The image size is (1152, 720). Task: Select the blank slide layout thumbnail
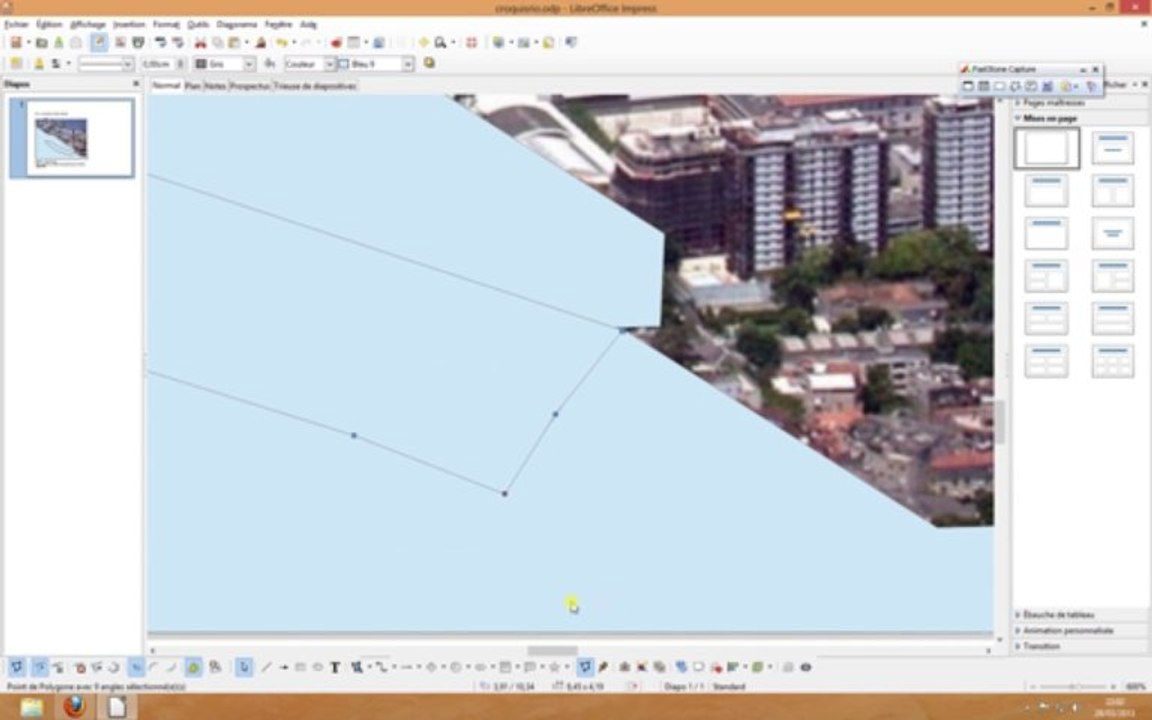tap(1046, 148)
